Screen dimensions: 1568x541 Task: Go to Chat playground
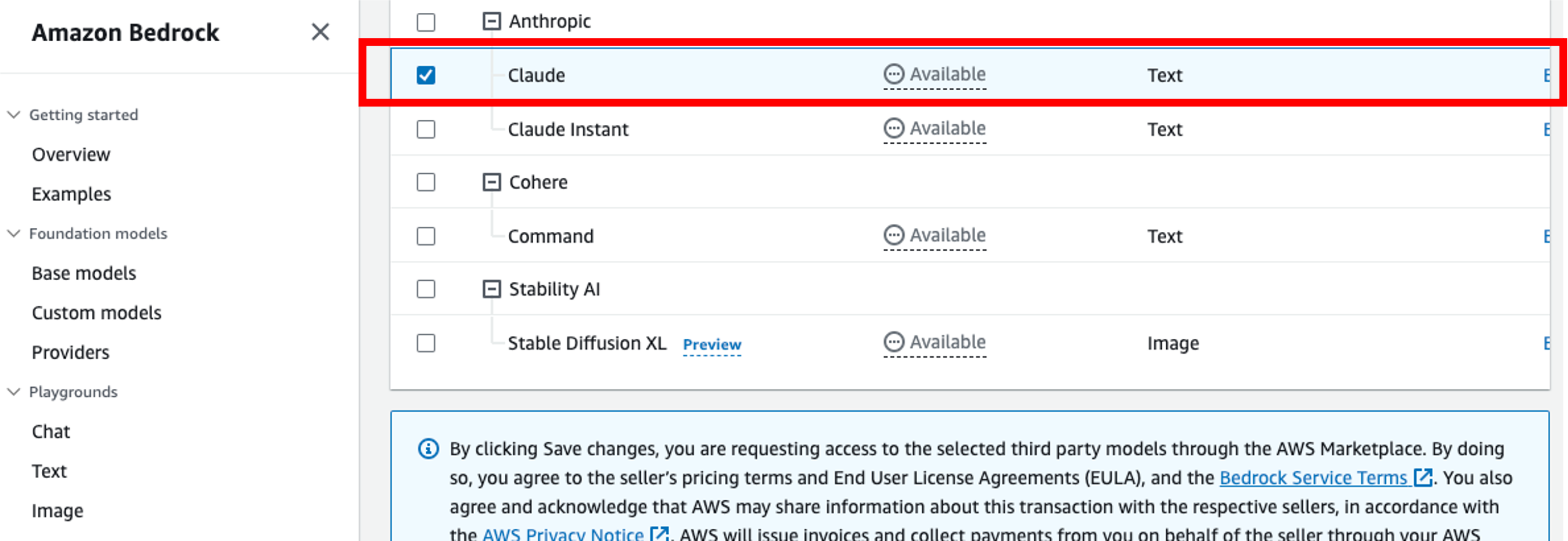pyautogui.click(x=51, y=431)
